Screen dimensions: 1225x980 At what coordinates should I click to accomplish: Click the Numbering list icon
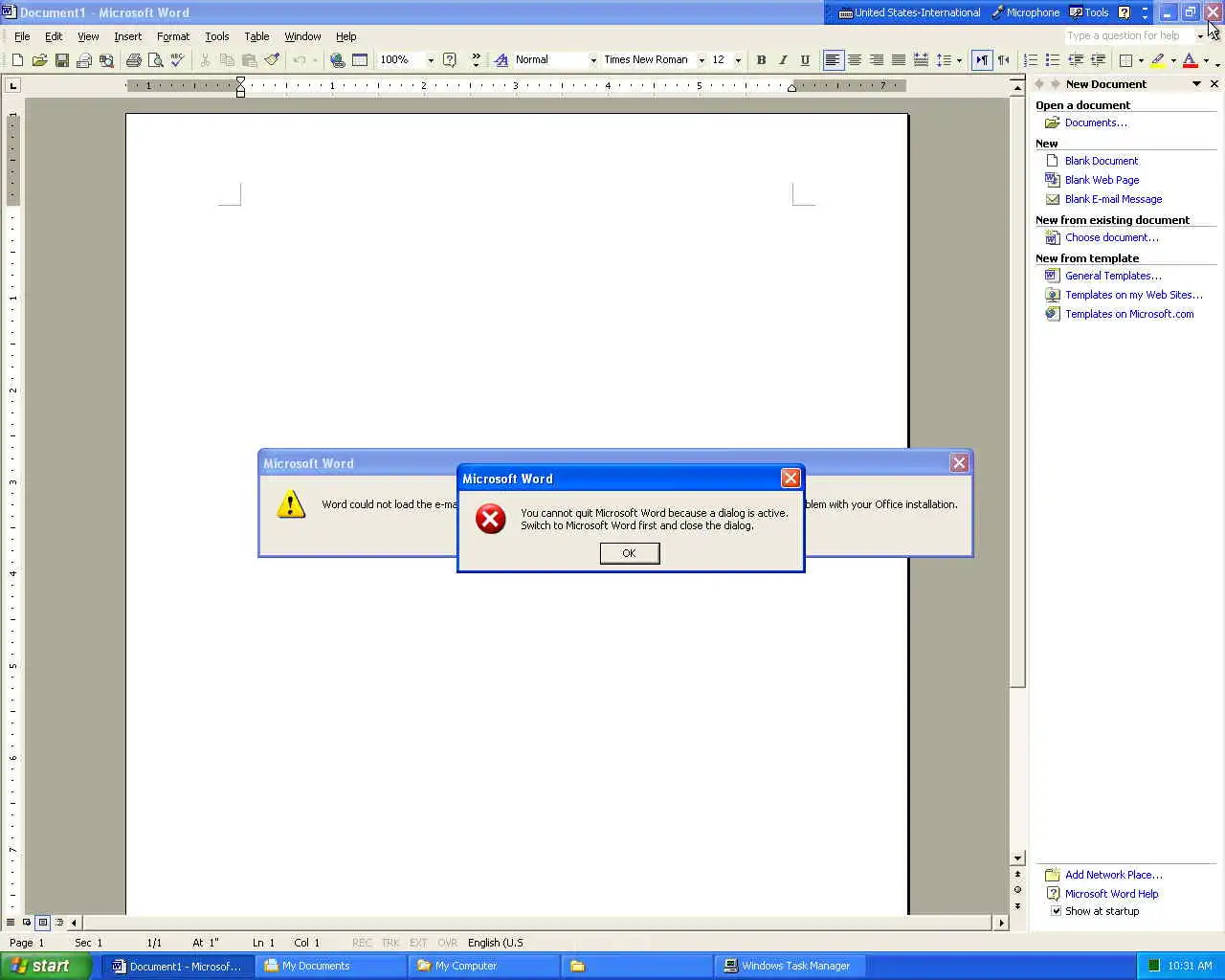pyautogui.click(x=1031, y=60)
